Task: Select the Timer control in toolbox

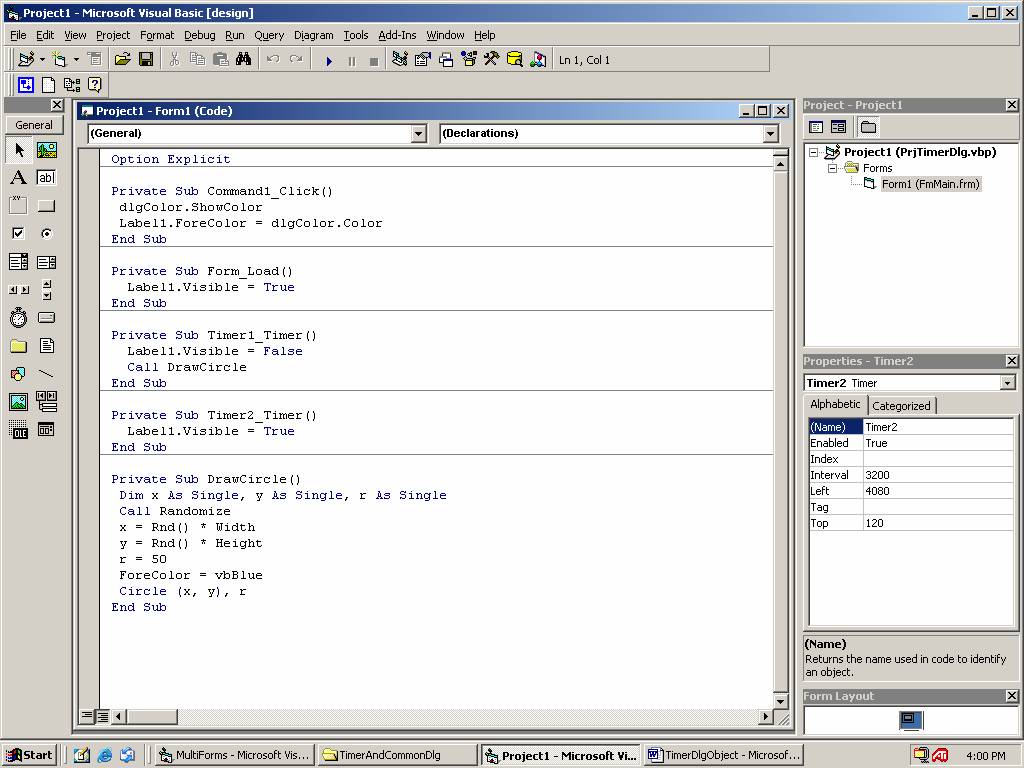Action: 18,318
